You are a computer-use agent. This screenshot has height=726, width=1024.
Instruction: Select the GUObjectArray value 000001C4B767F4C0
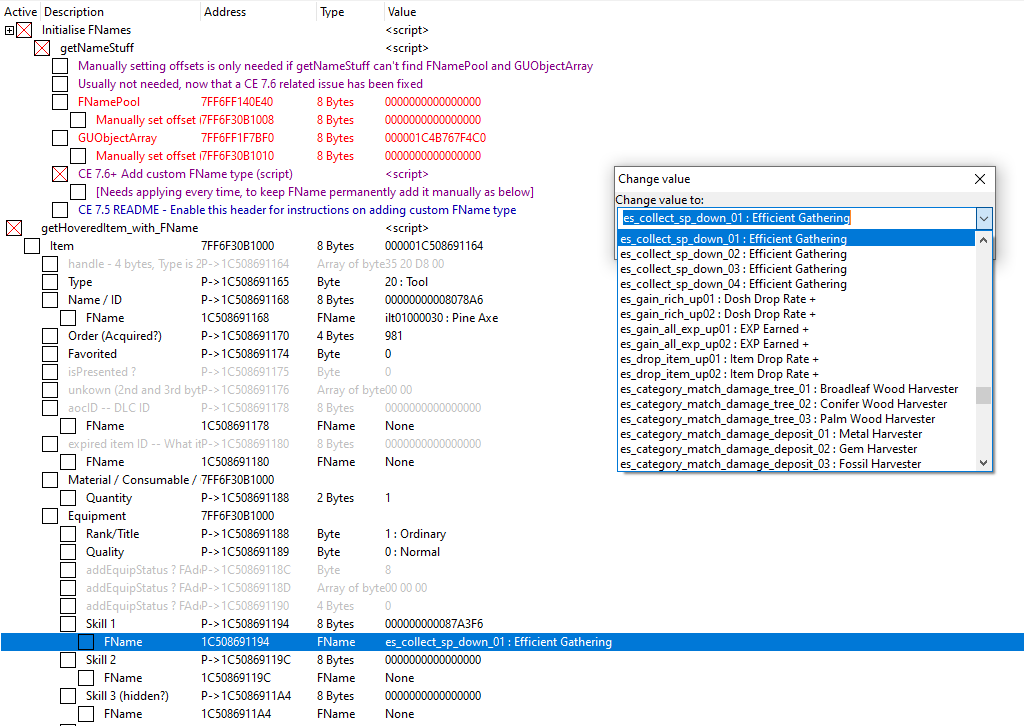coord(435,138)
